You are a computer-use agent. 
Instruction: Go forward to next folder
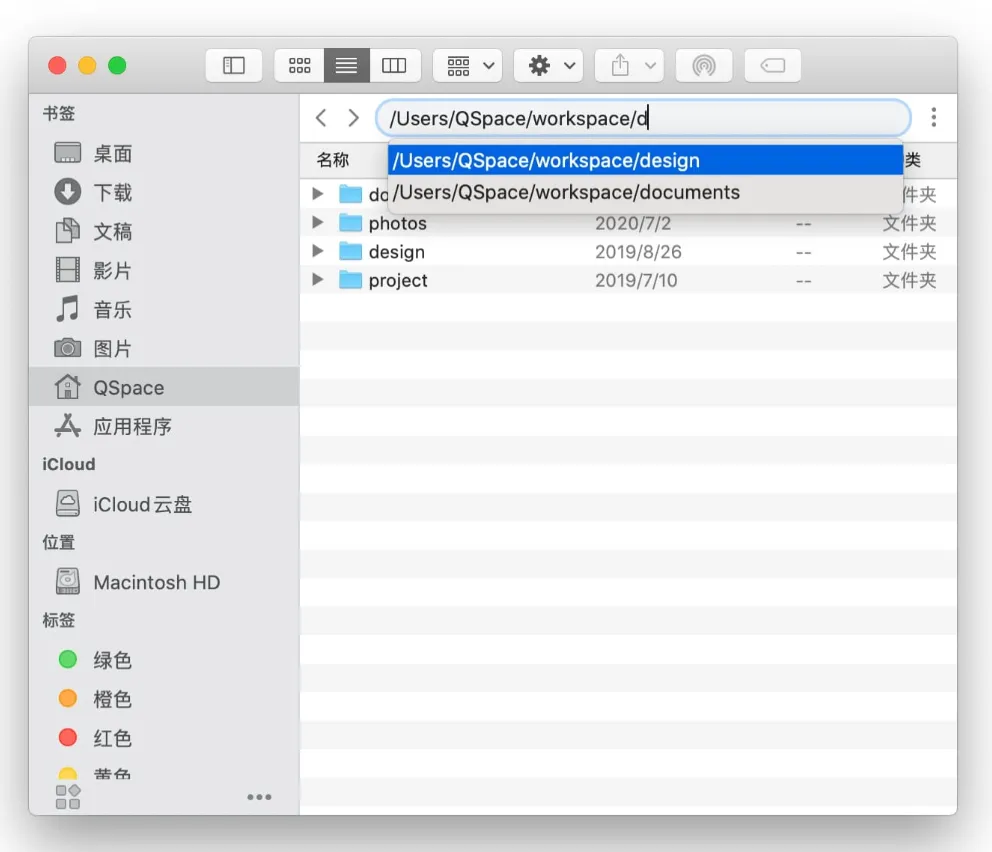tap(353, 118)
